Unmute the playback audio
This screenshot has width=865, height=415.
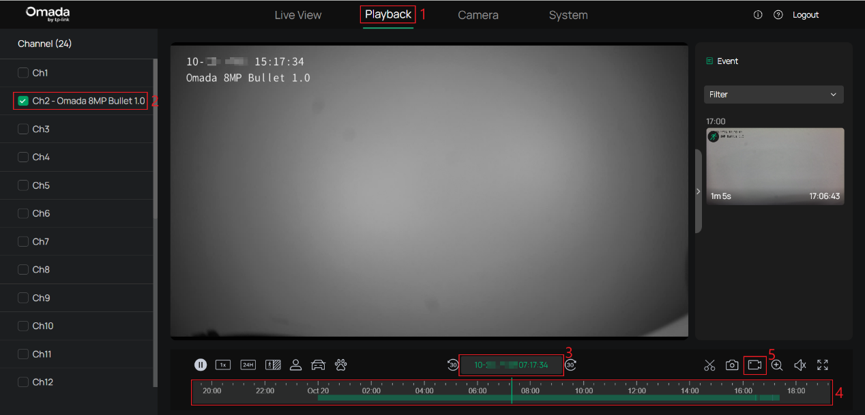pyautogui.click(x=800, y=365)
